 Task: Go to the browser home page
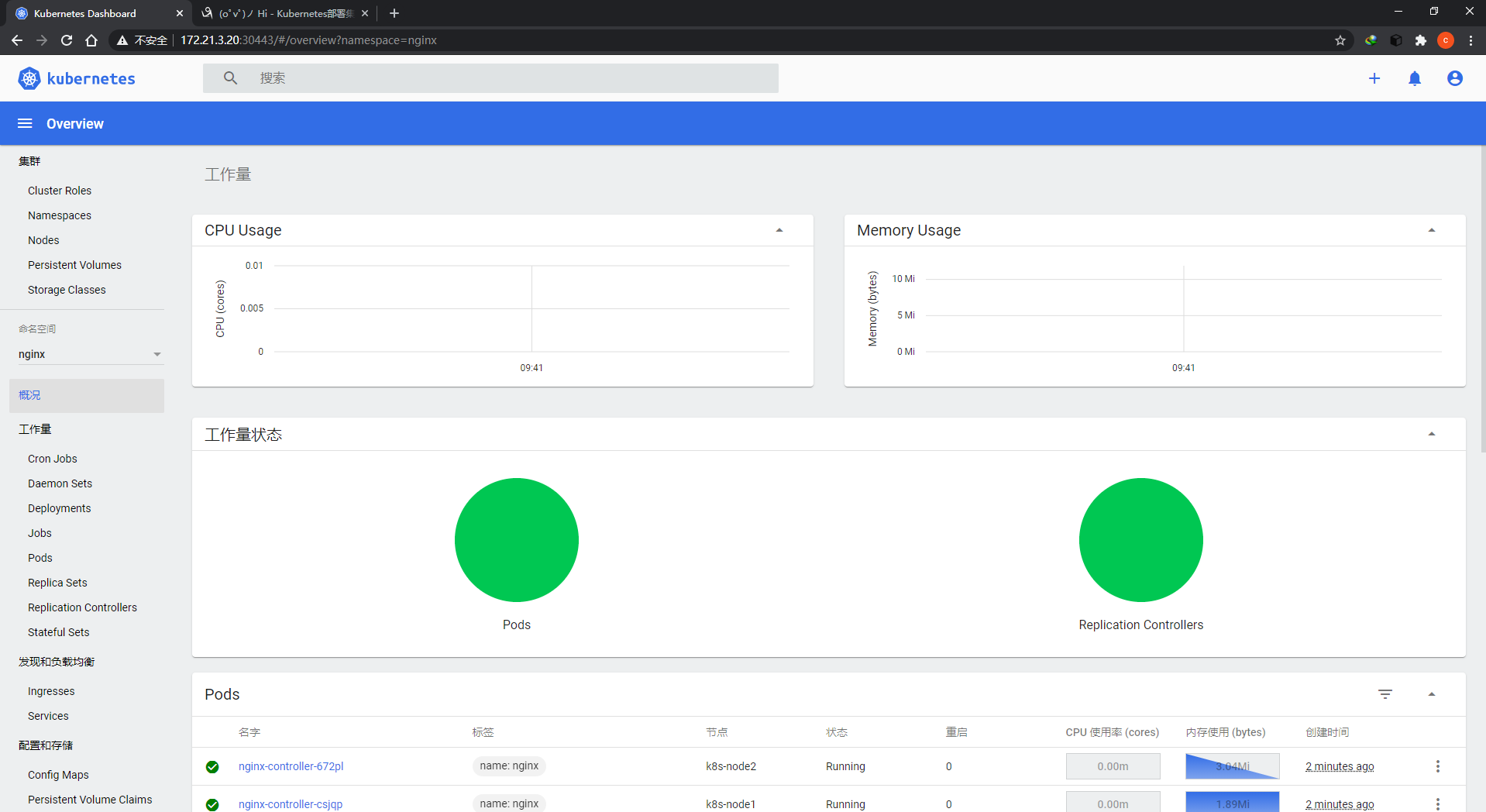pos(91,40)
